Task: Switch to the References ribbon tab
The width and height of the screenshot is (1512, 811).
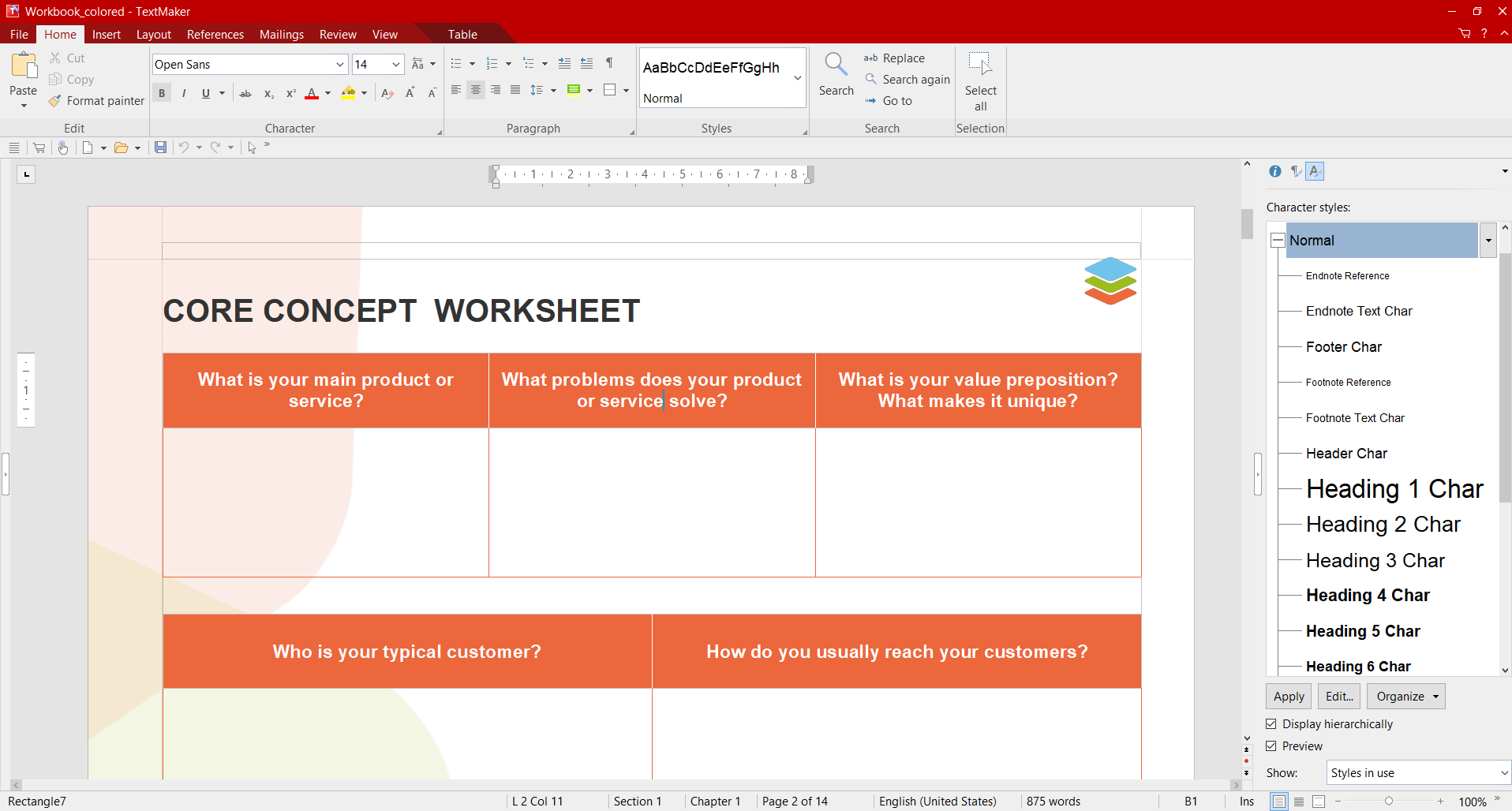Action: tap(215, 34)
